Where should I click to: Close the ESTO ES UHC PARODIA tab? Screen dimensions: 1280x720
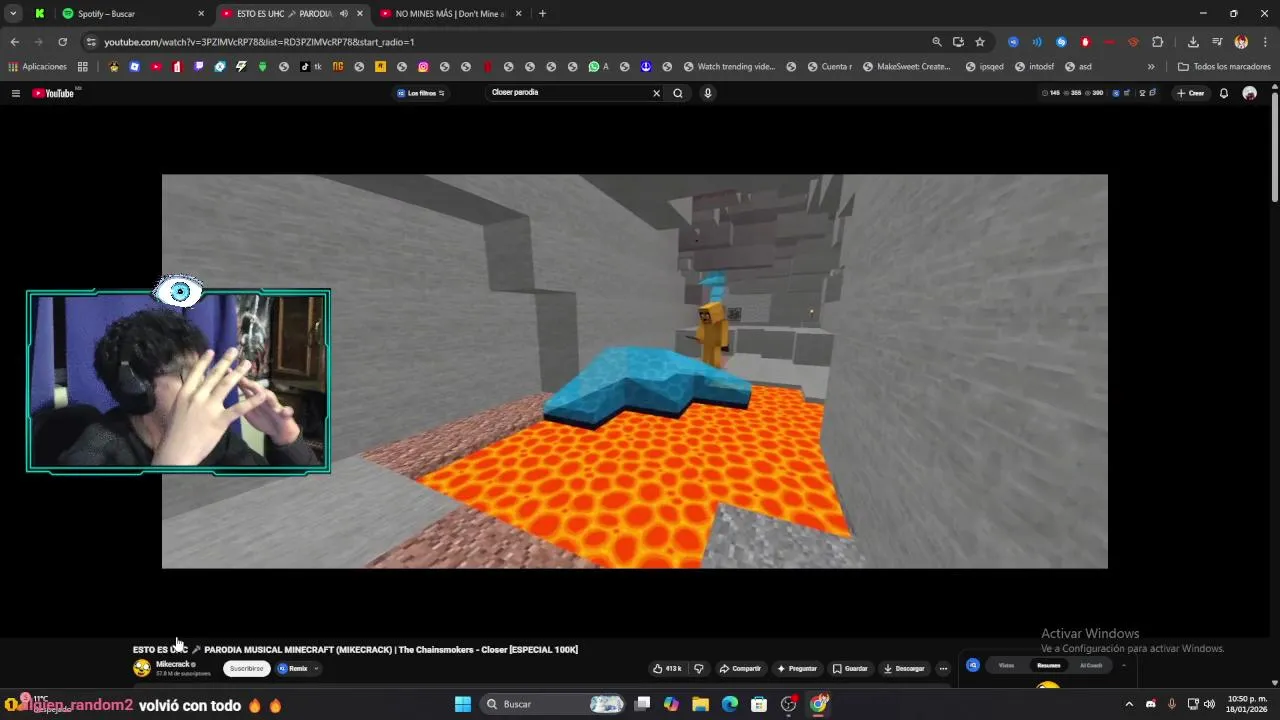(x=359, y=14)
